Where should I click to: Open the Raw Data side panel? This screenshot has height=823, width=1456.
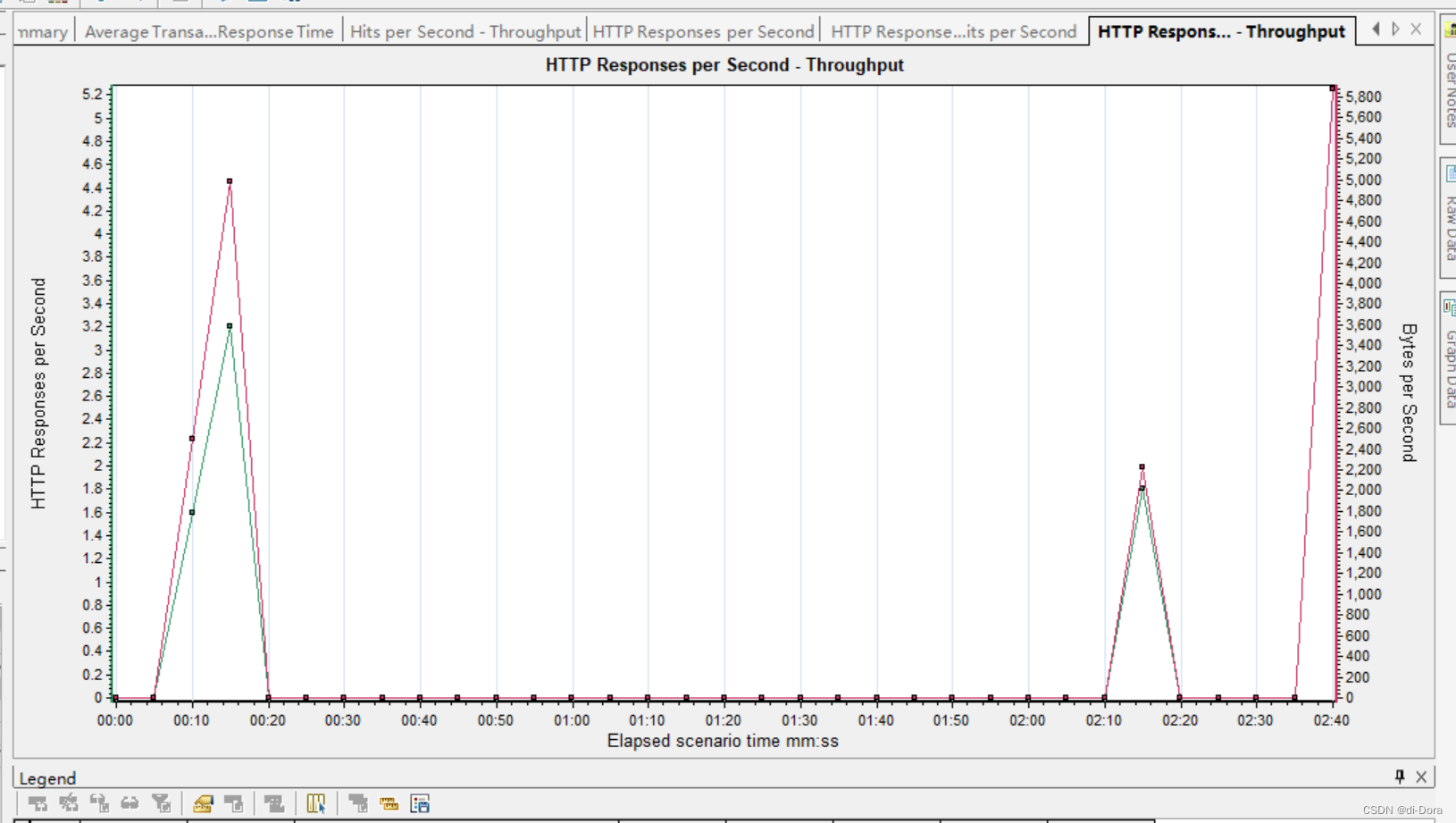[1449, 216]
